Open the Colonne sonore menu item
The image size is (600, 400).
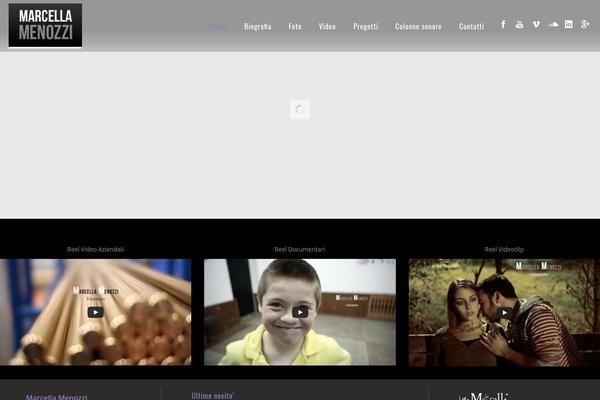418,26
